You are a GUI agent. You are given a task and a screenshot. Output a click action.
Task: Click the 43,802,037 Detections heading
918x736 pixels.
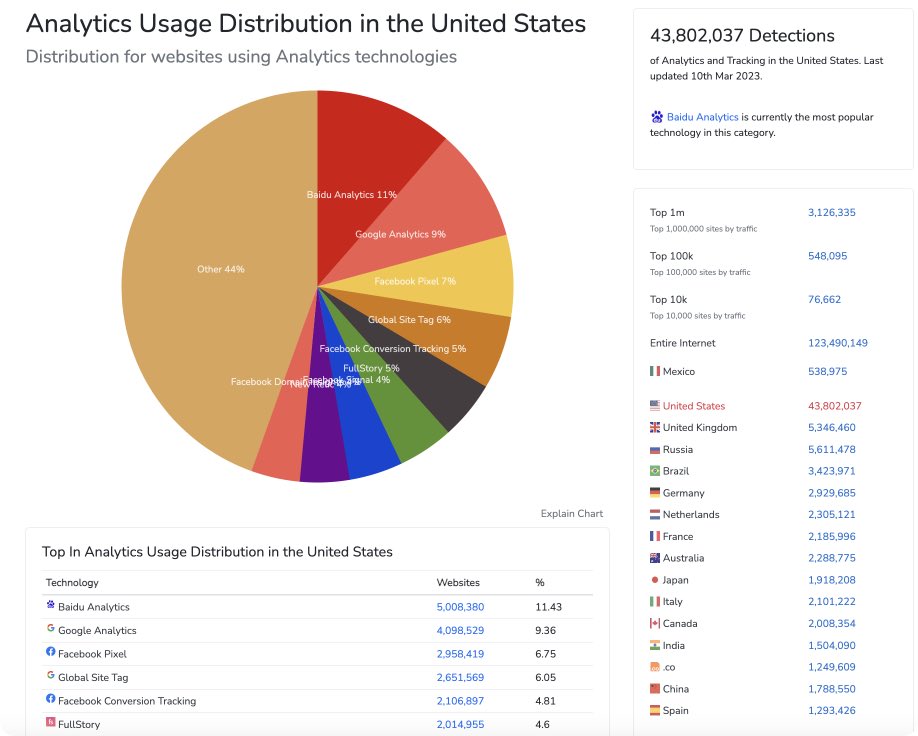(742, 36)
